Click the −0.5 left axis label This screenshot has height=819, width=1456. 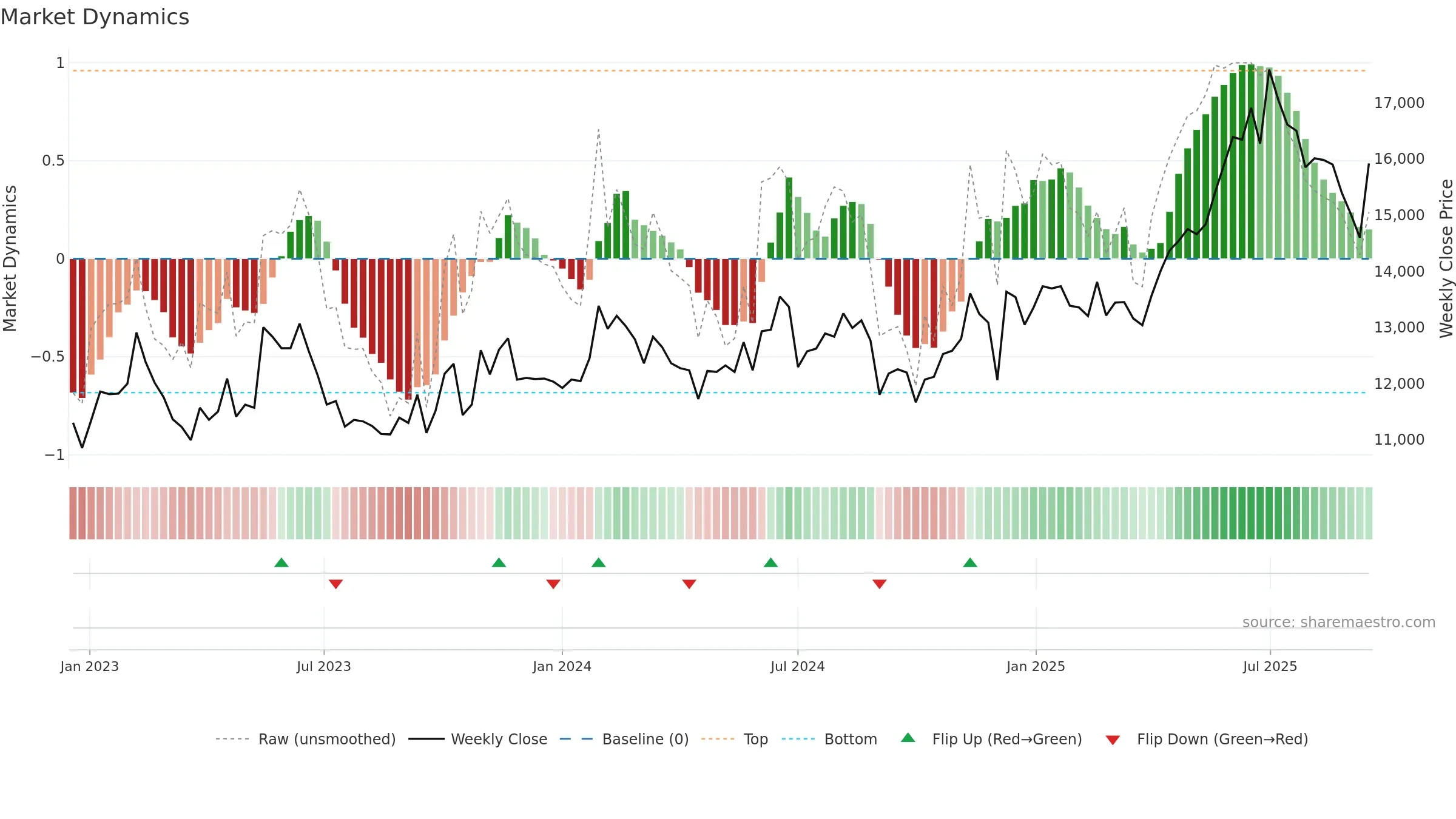coord(47,356)
